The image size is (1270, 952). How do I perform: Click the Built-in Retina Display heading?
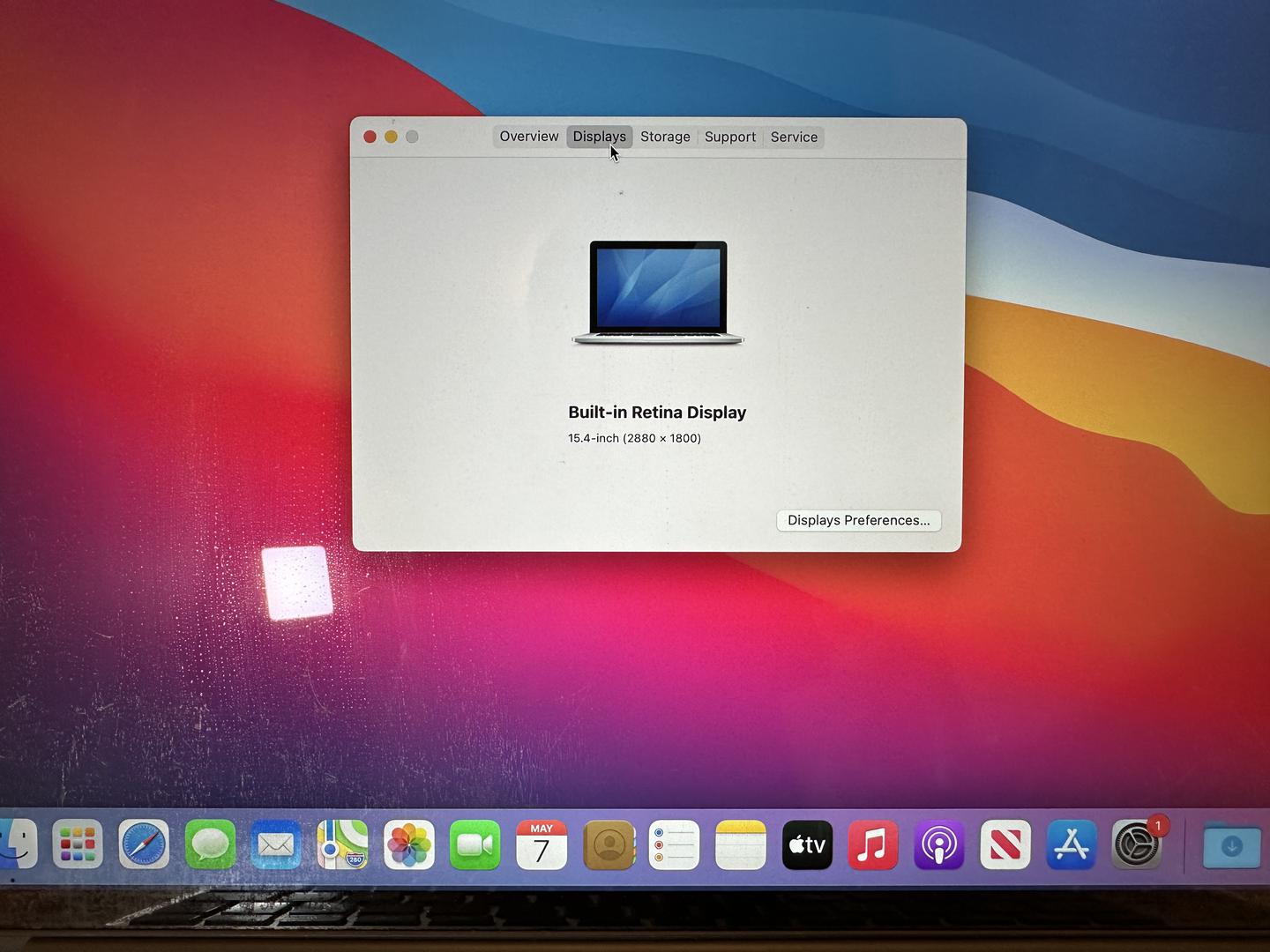tap(657, 413)
